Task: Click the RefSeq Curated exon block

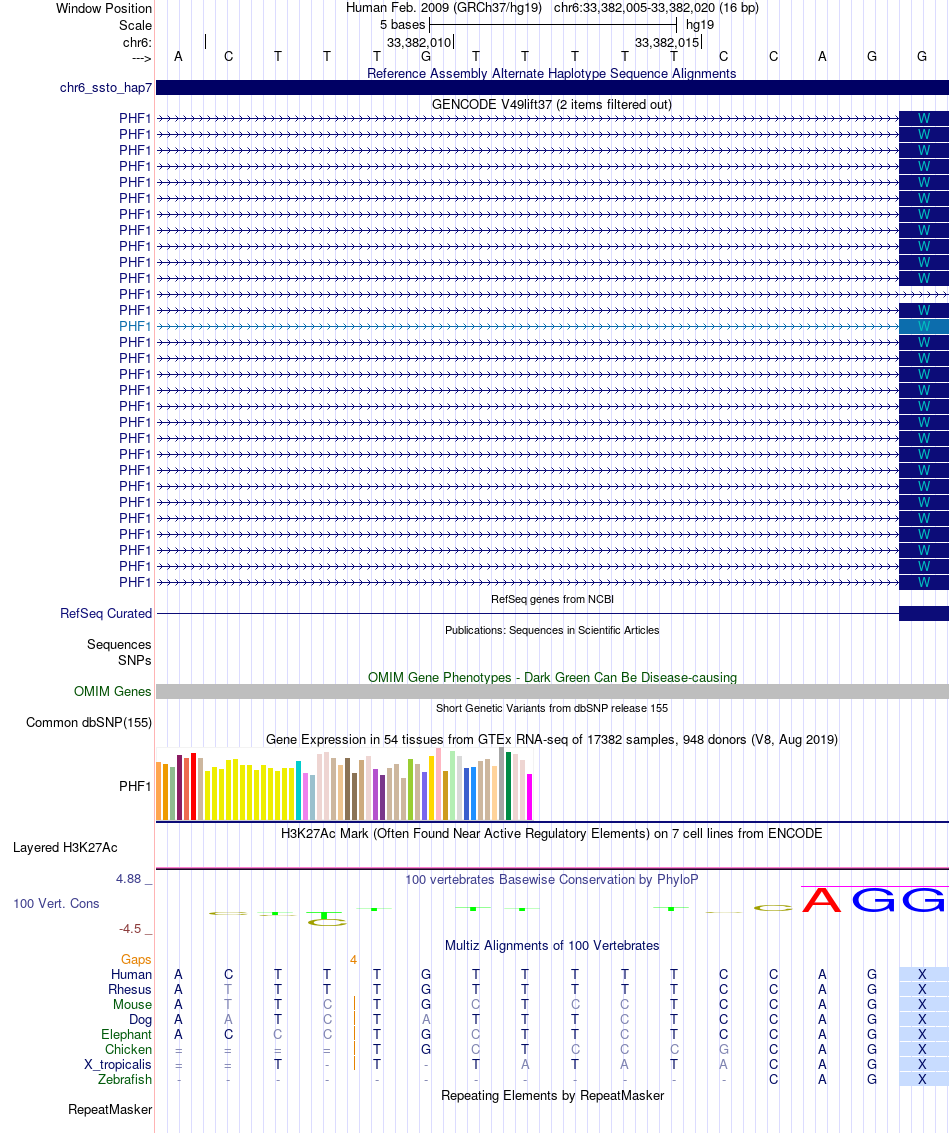Action: 923,613
